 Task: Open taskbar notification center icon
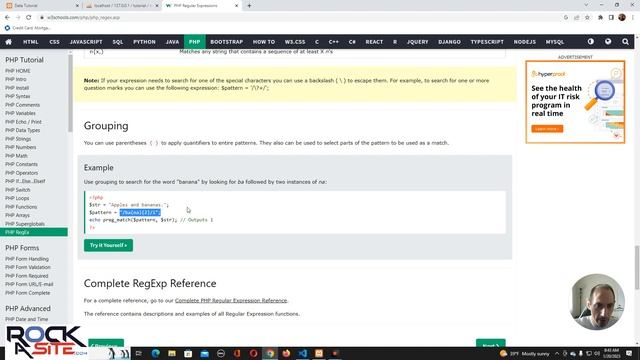(x=629, y=353)
